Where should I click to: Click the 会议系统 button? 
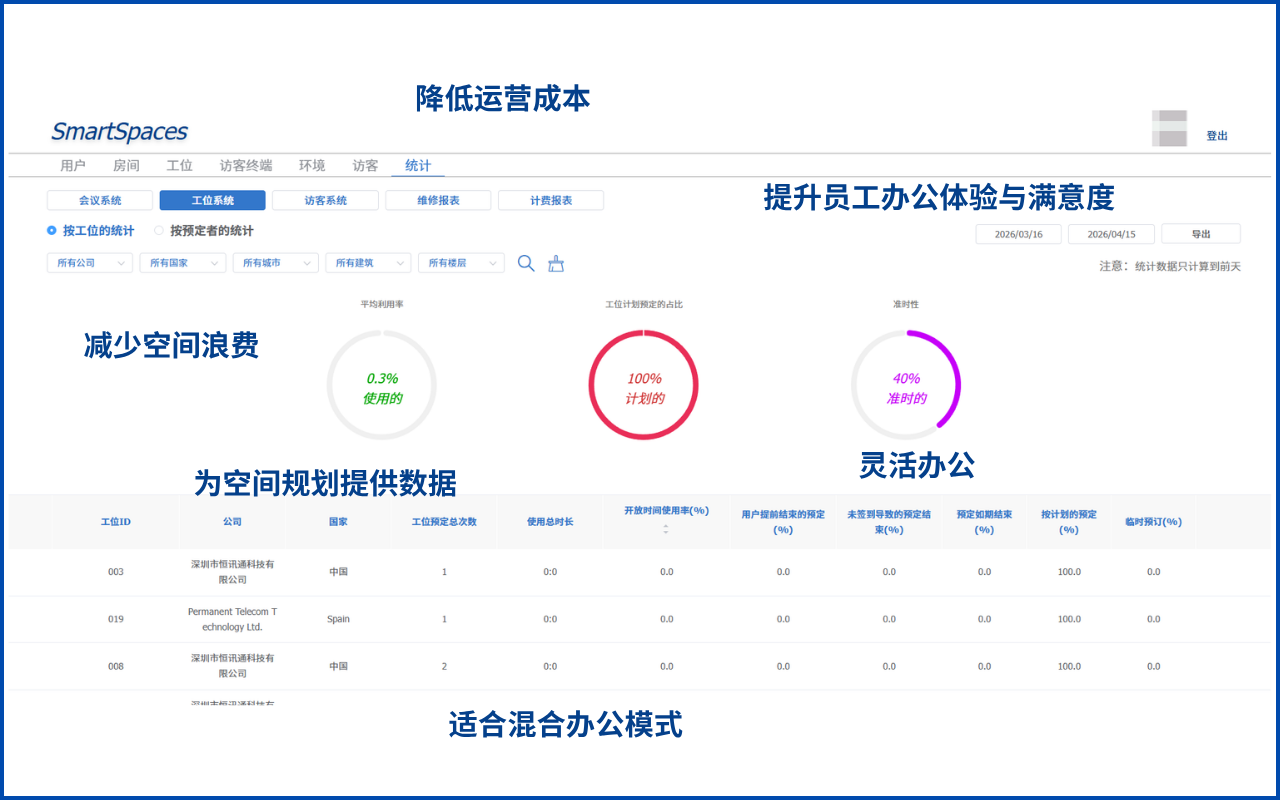click(100, 201)
